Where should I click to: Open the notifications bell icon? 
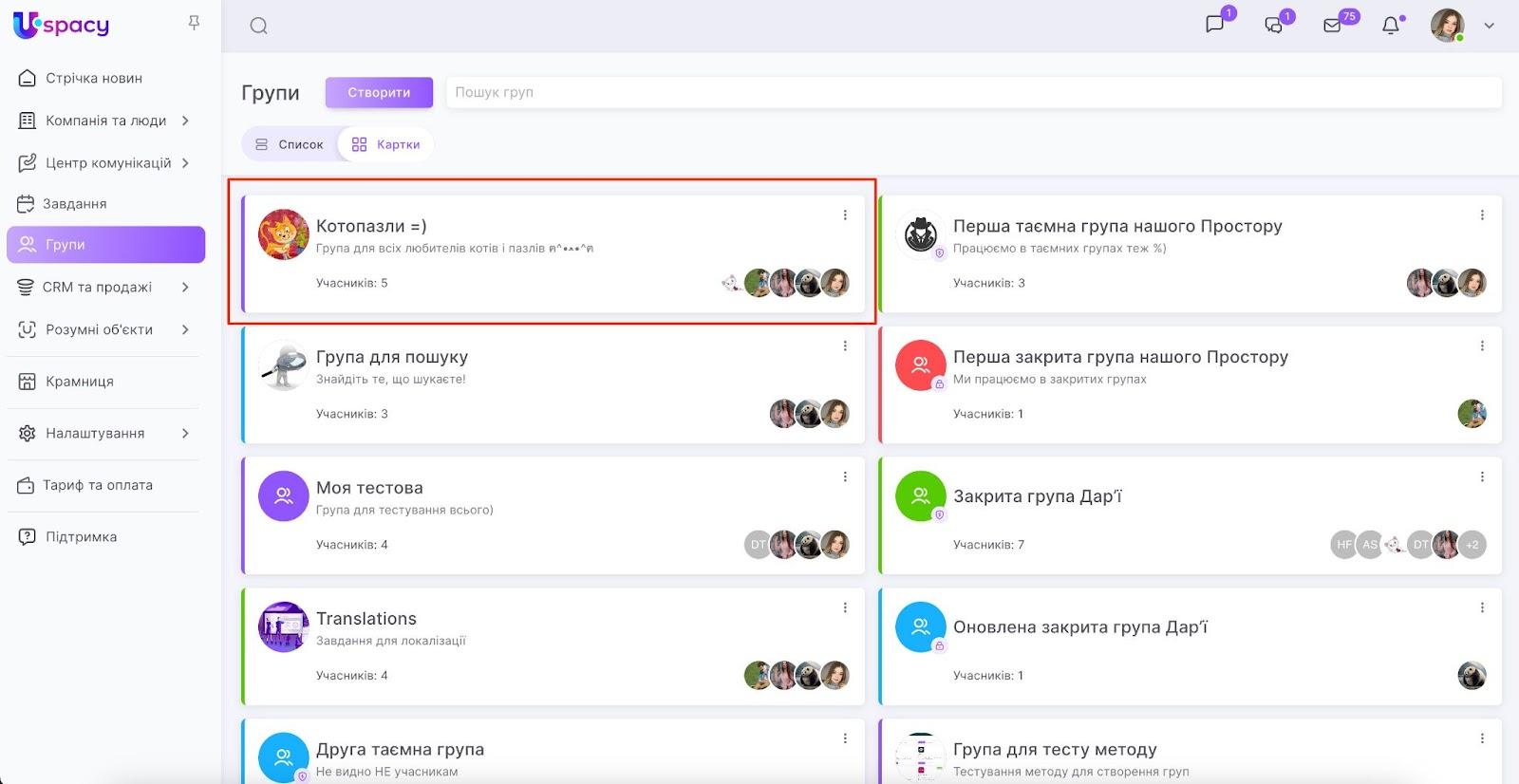(1391, 26)
